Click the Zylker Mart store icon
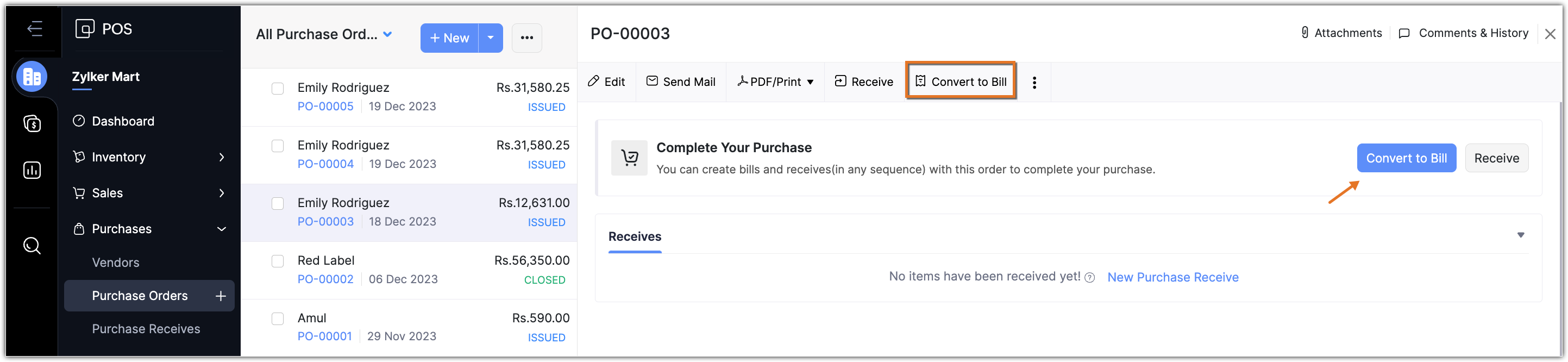1568x362 pixels. coord(32,77)
